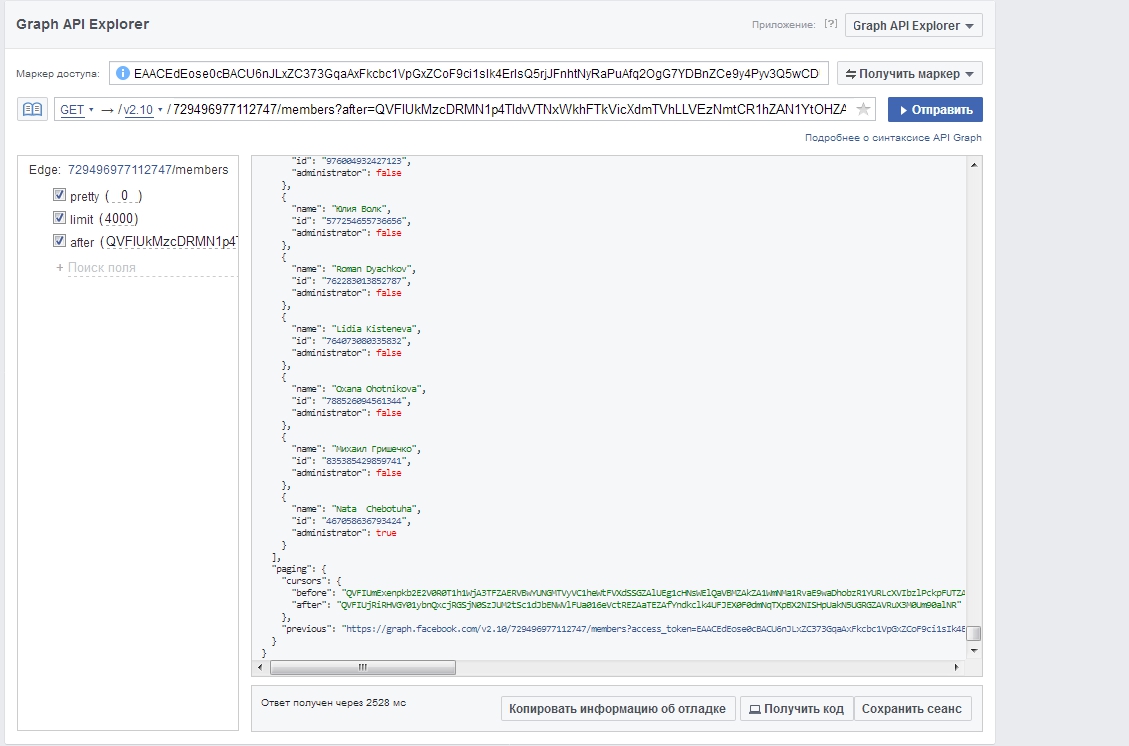Image resolution: width=1129 pixels, height=746 pixels.
Task: Click the id "467058636793424" value
Action: (364, 521)
